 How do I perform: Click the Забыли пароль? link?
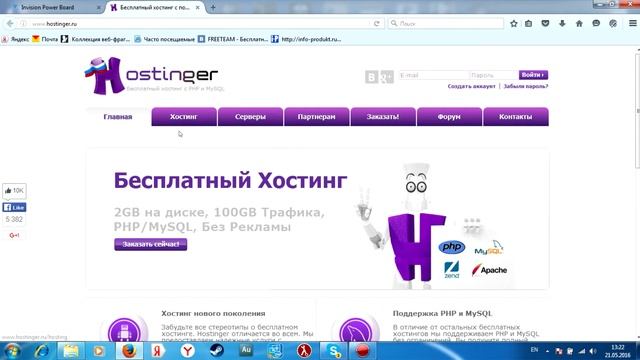click(x=526, y=87)
